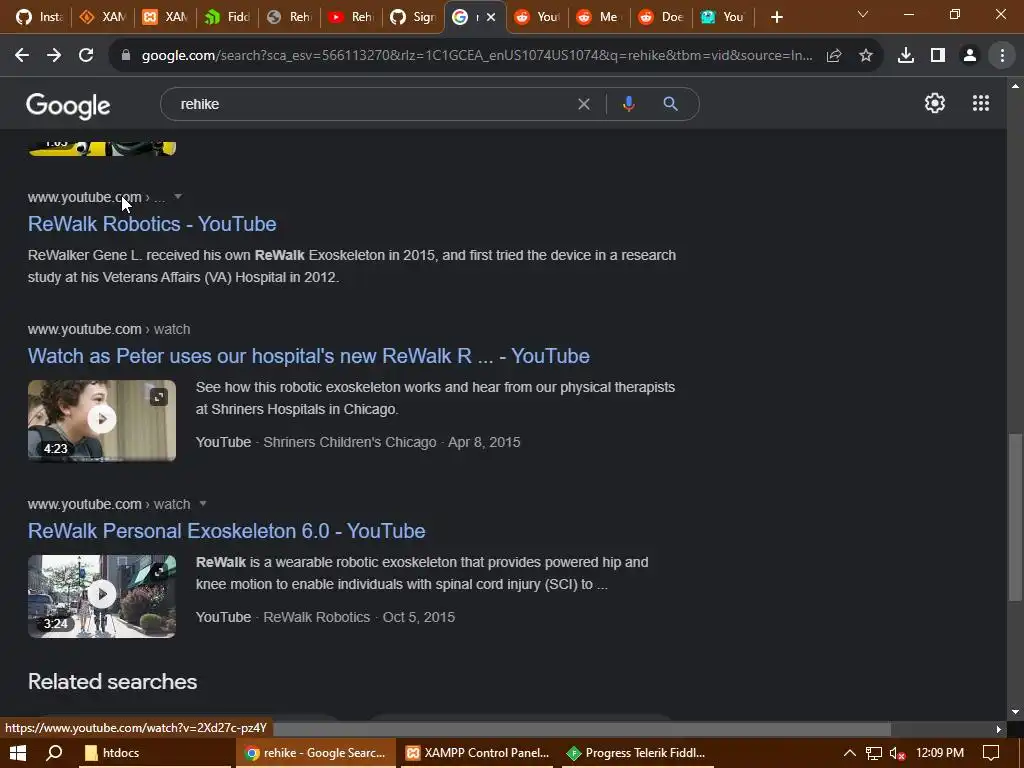The image size is (1024, 768).
Task: Click the page vertical scrollbar thumb
Action: tap(1015, 516)
